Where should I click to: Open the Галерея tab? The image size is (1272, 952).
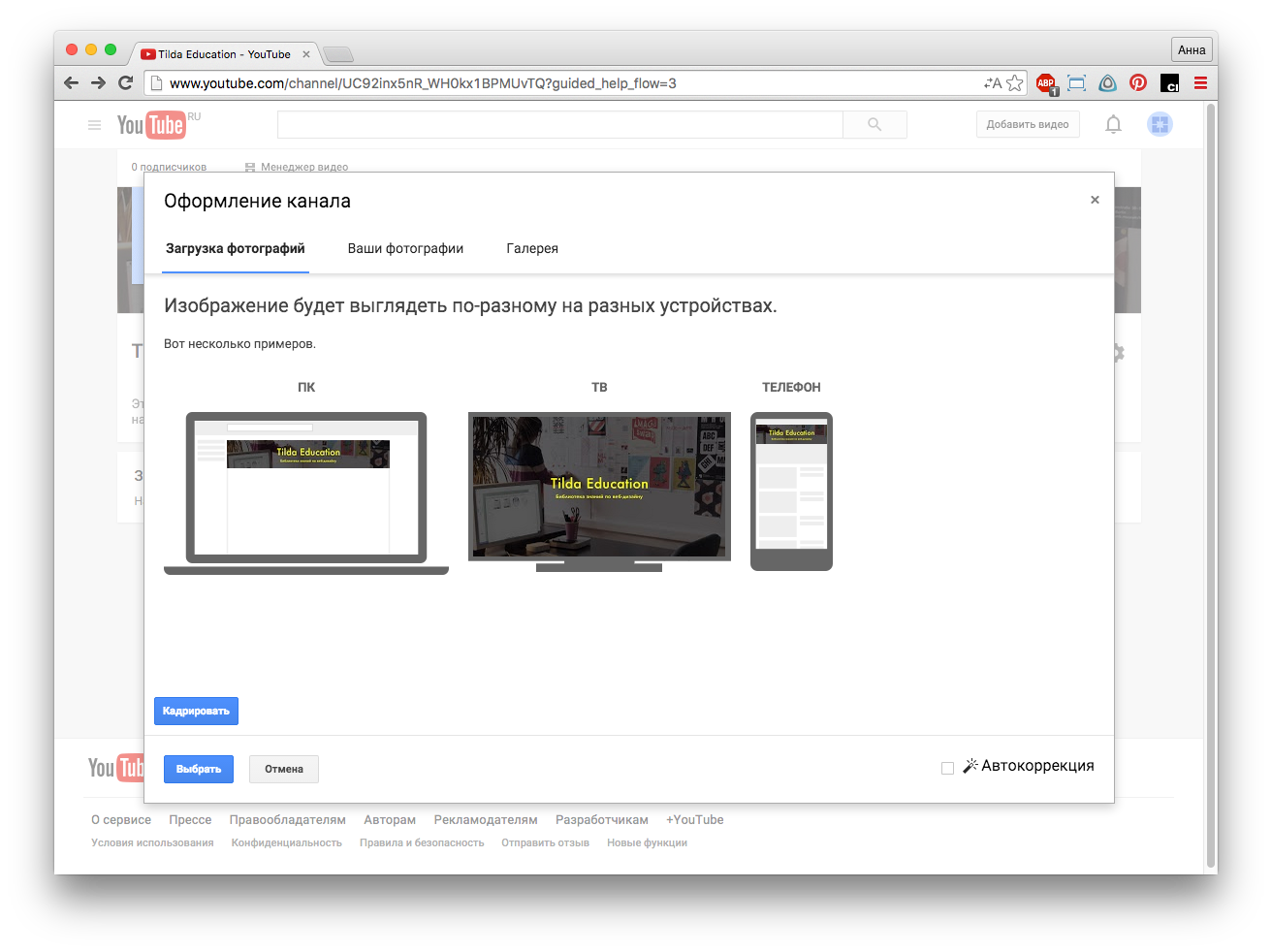[532, 248]
